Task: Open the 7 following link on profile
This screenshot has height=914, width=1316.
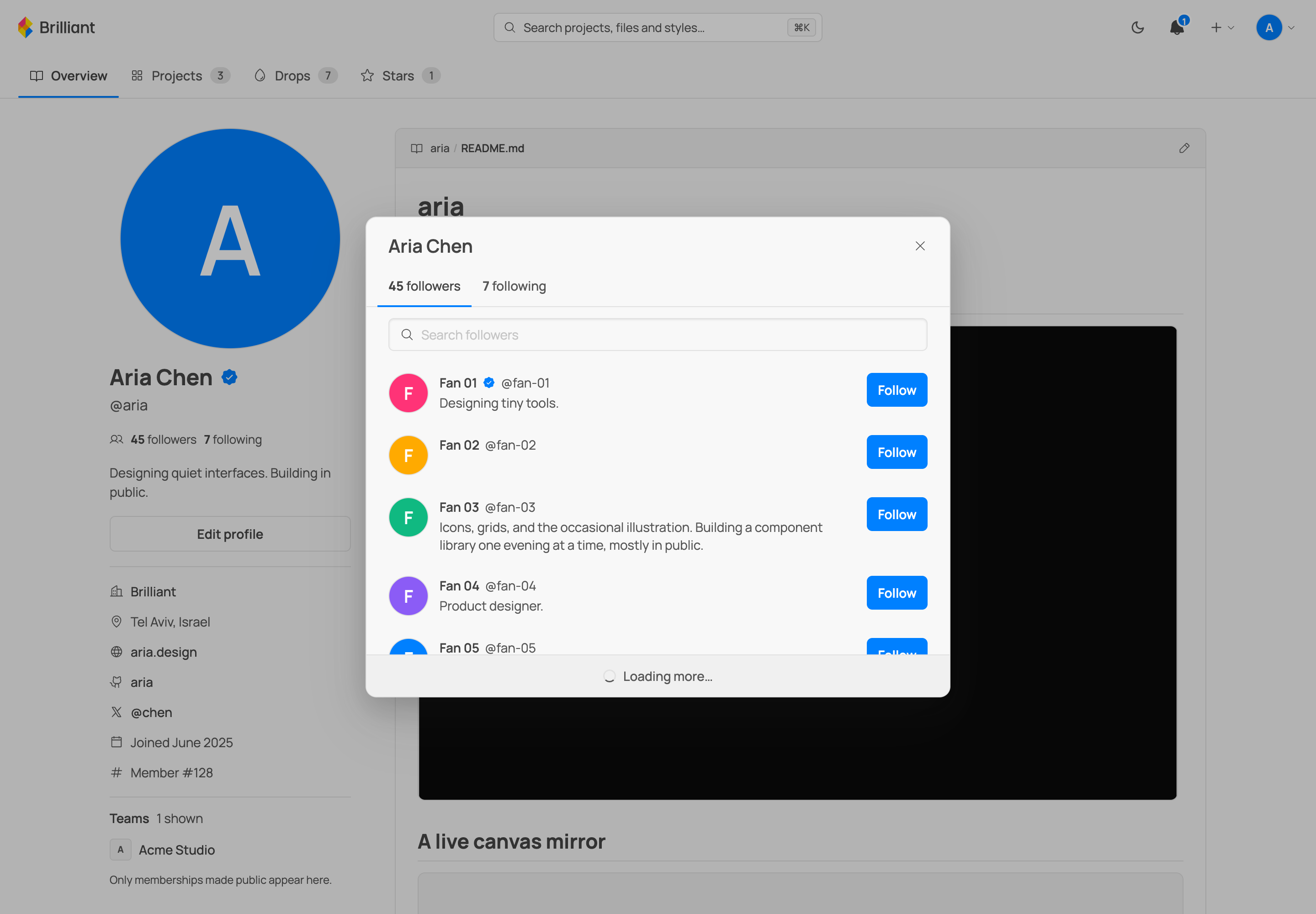Action: click(x=233, y=439)
